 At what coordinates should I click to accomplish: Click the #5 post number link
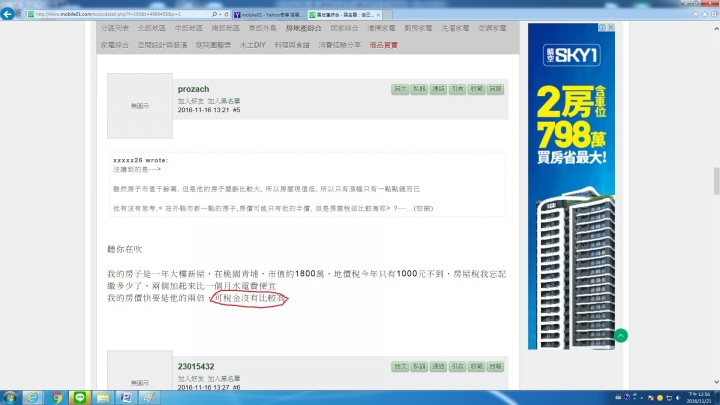click(x=236, y=110)
